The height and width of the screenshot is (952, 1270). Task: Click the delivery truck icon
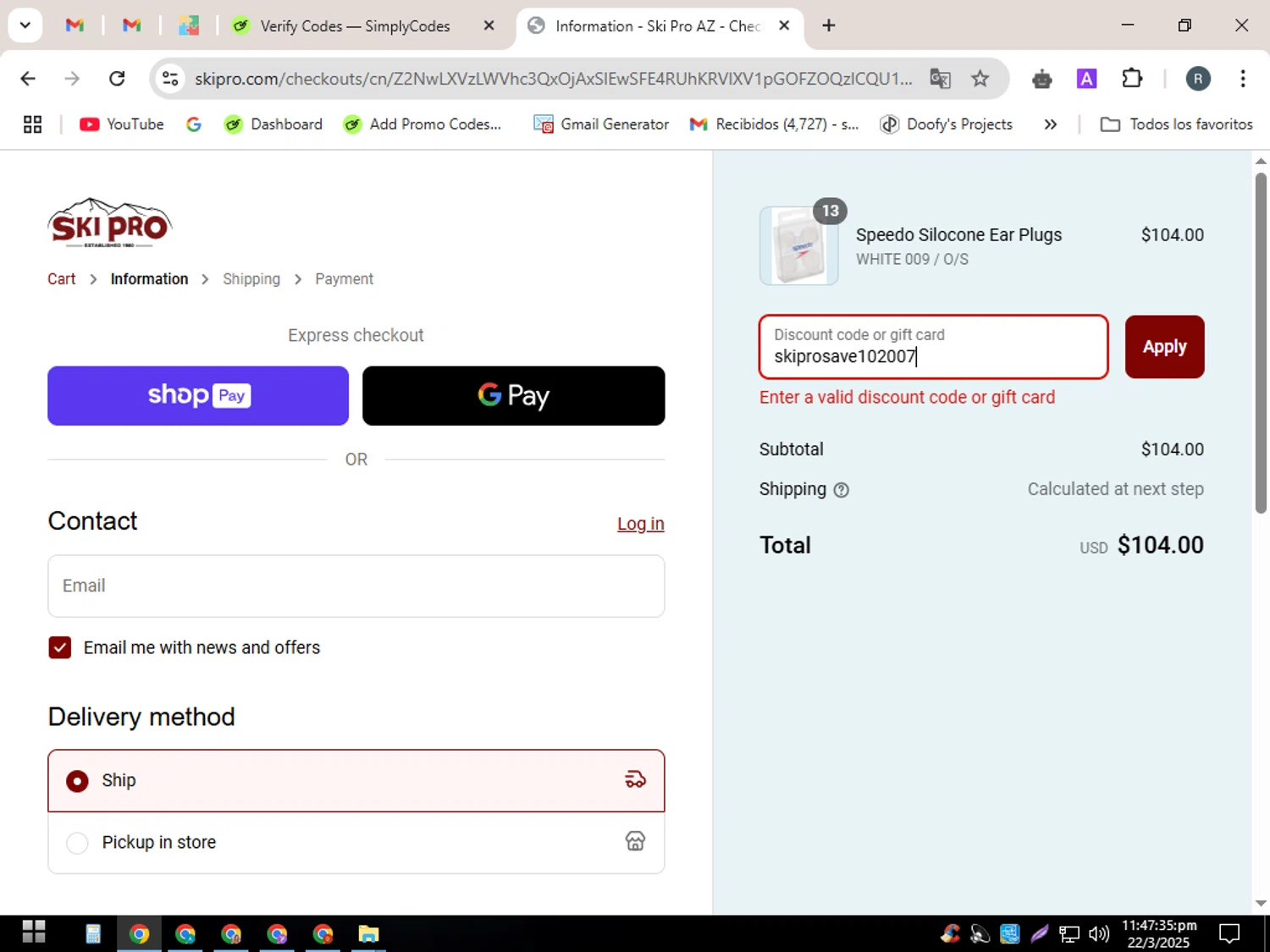click(x=635, y=780)
